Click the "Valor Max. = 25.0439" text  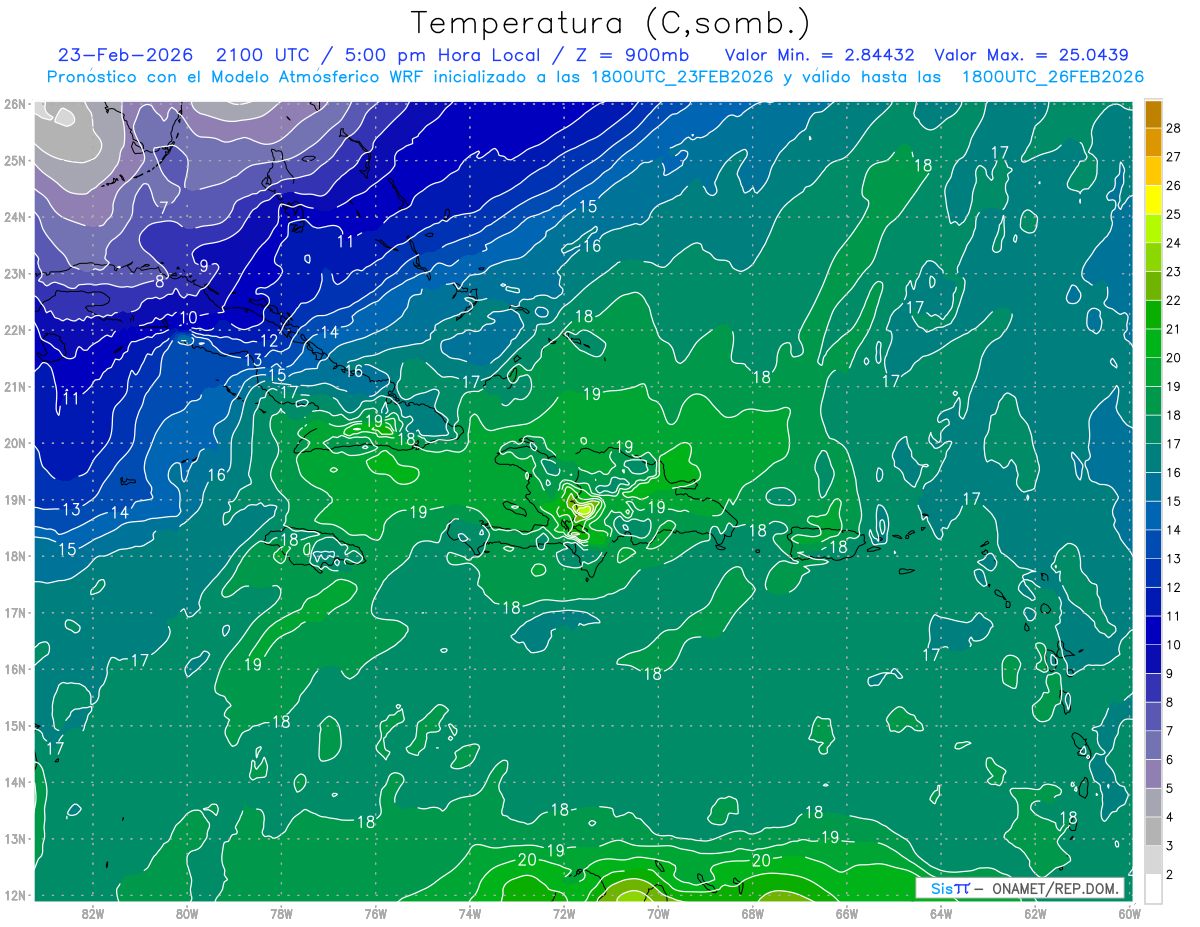point(1031,55)
